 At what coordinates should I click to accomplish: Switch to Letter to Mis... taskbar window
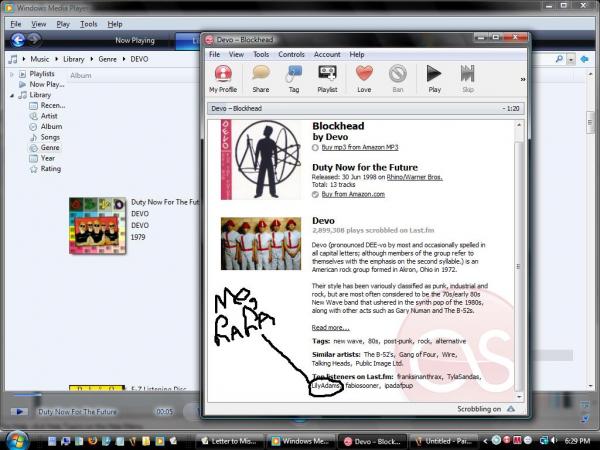pos(229,441)
